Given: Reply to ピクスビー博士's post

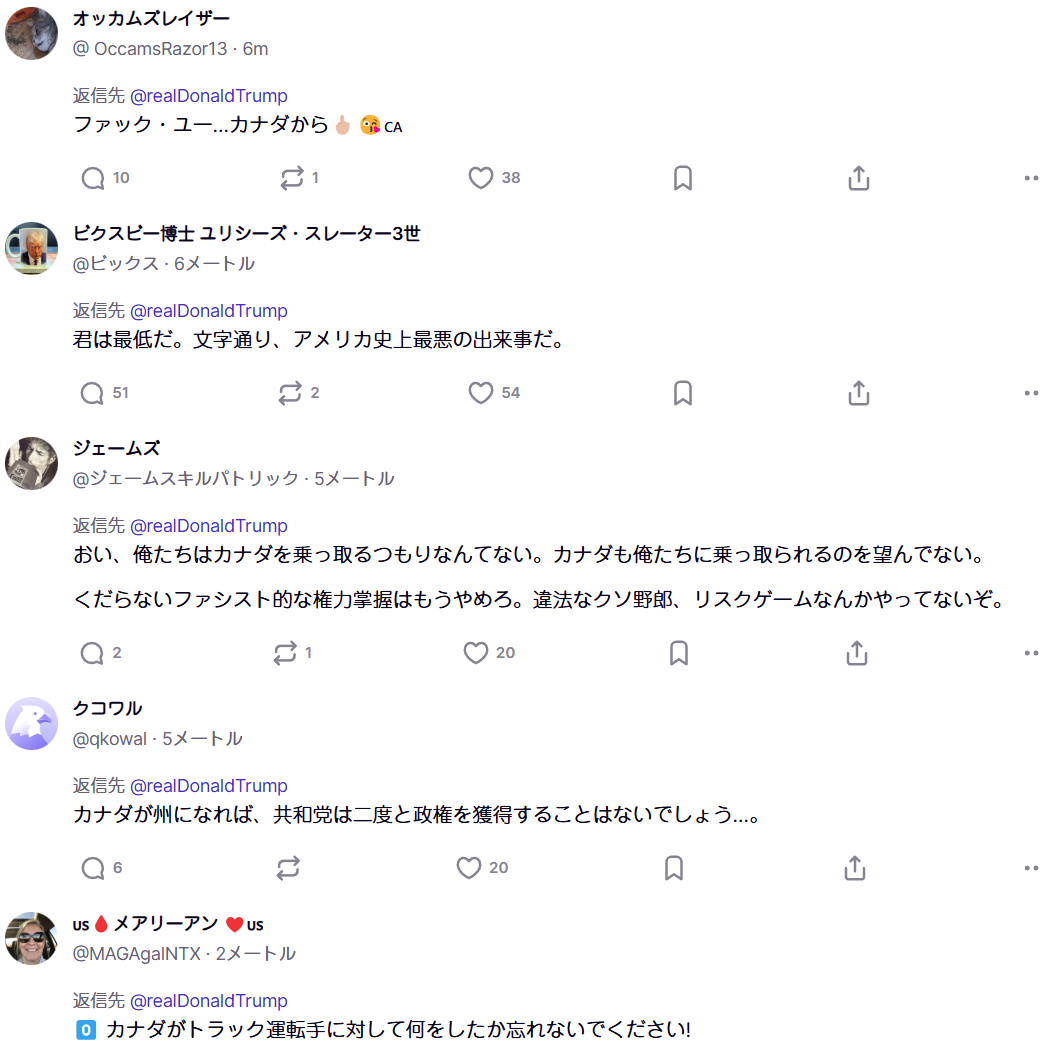Looking at the screenshot, I should (93, 393).
